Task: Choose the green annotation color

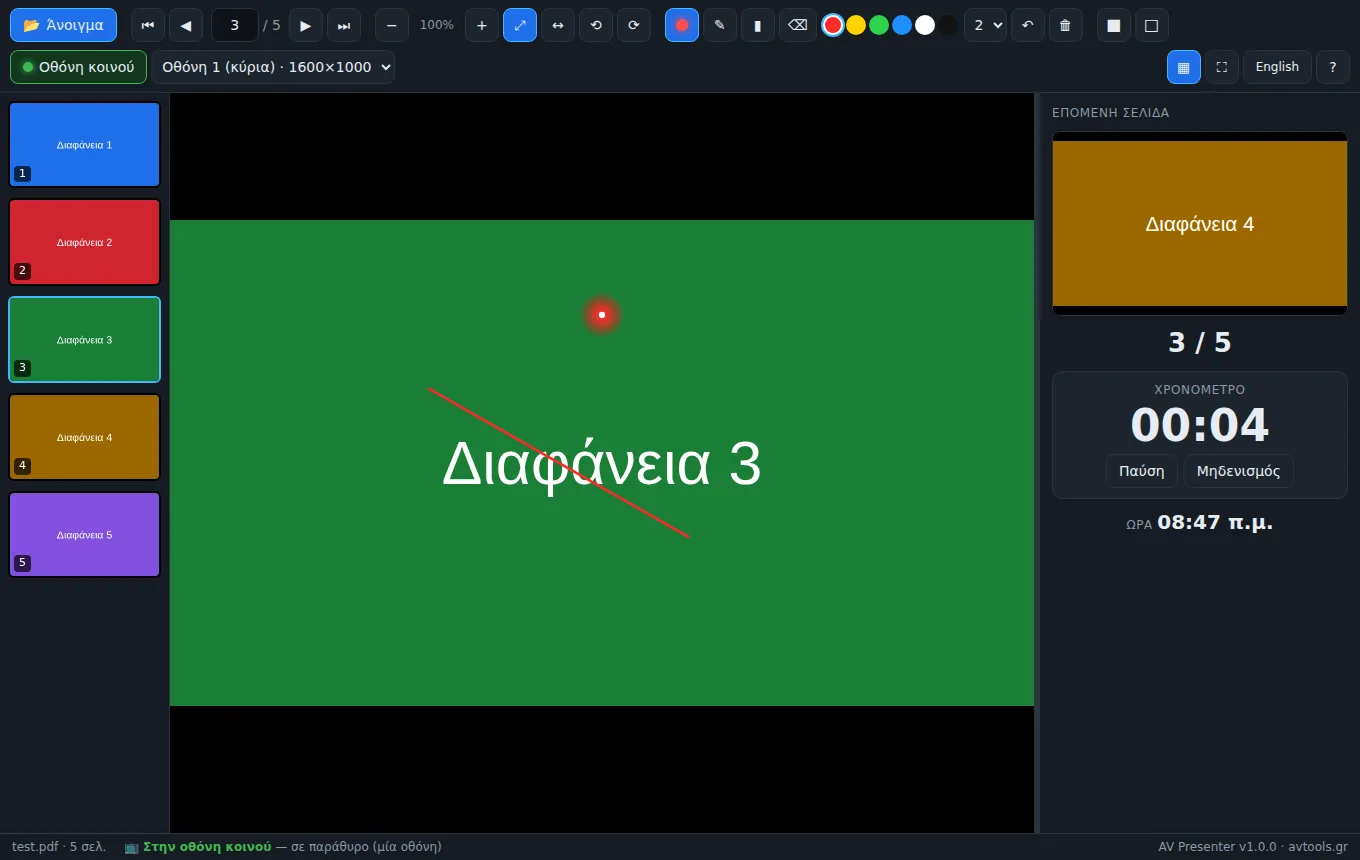Action: pyautogui.click(x=879, y=25)
